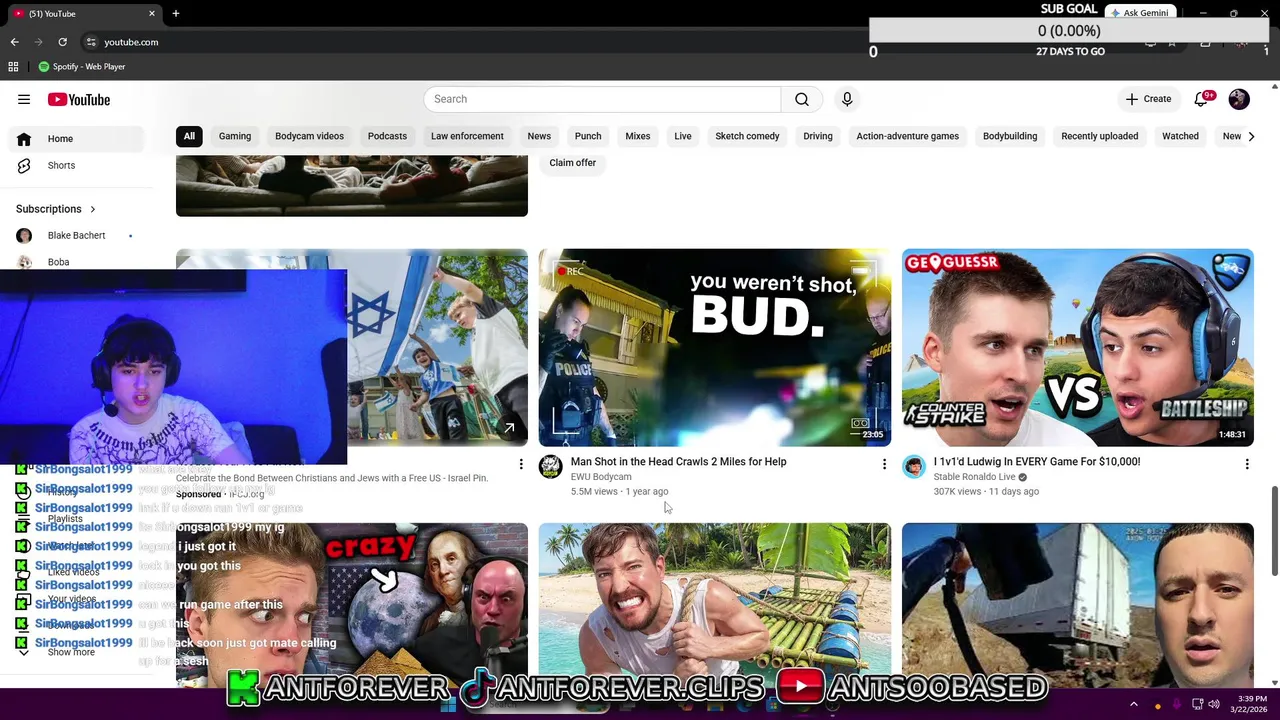The image size is (1280, 720).
Task: Start voice search with the microphone icon
Action: pyautogui.click(x=847, y=99)
